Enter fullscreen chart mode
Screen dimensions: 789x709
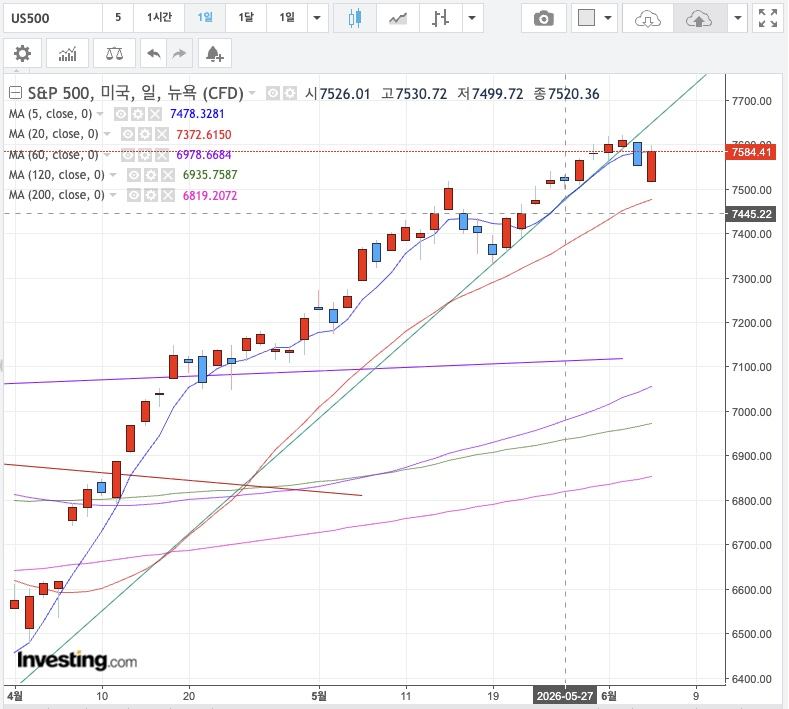pyautogui.click(x=768, y=19)
